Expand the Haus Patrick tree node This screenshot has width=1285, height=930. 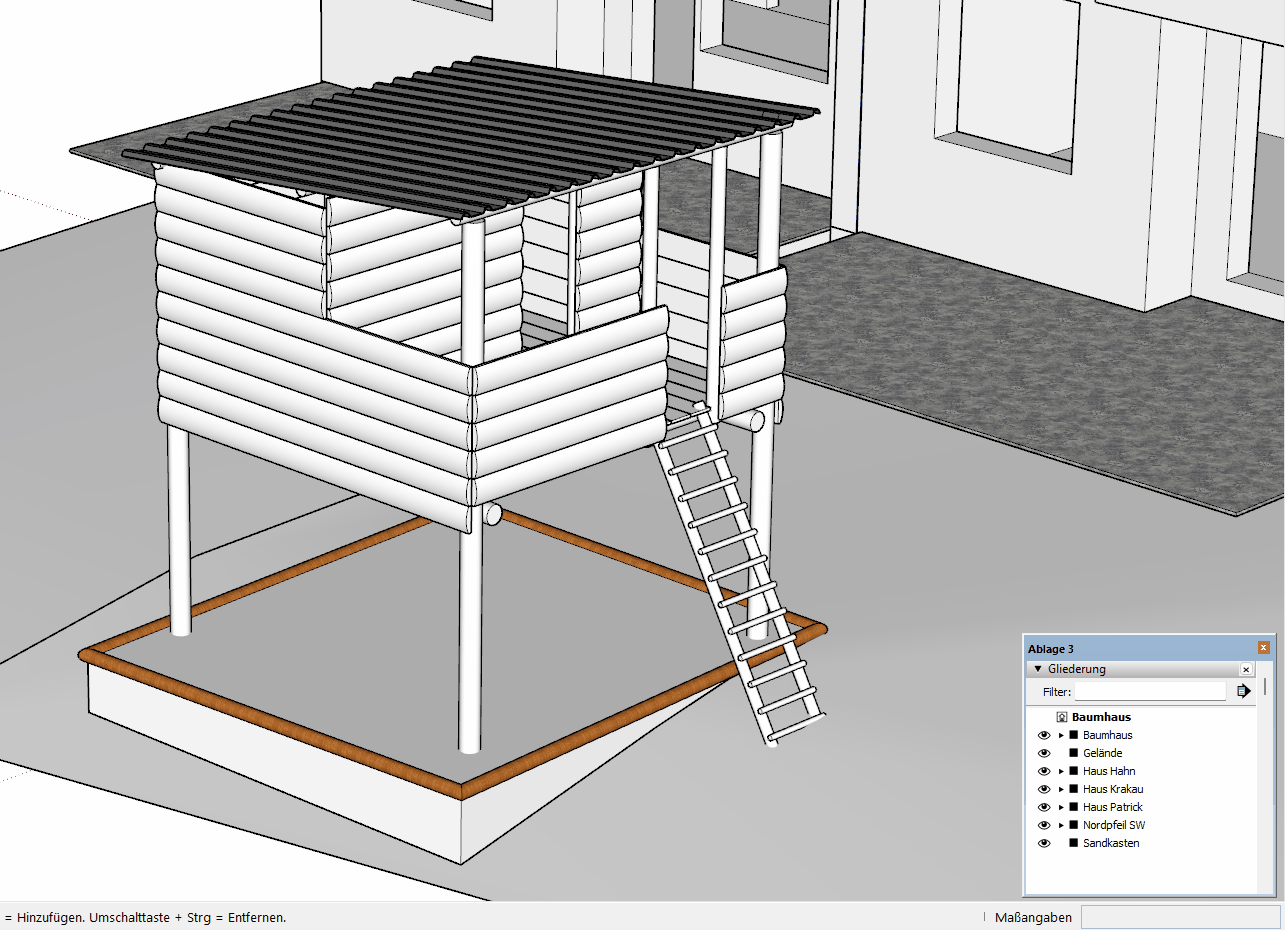pos(1061,807)
